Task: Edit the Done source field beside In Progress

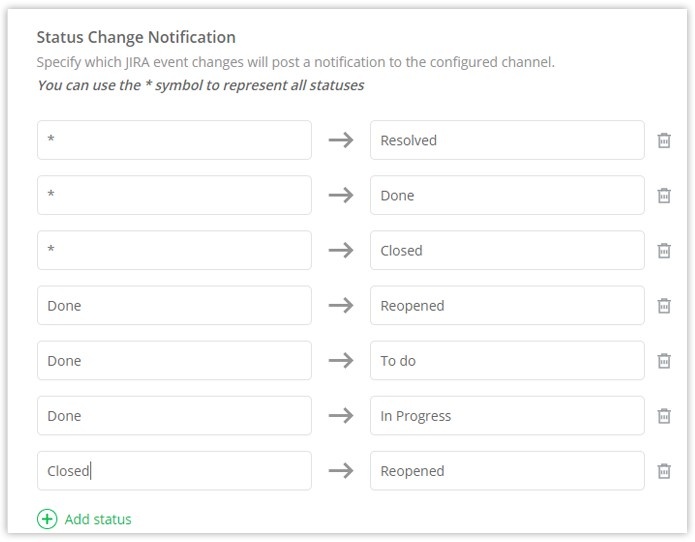Action: (174, 416)
